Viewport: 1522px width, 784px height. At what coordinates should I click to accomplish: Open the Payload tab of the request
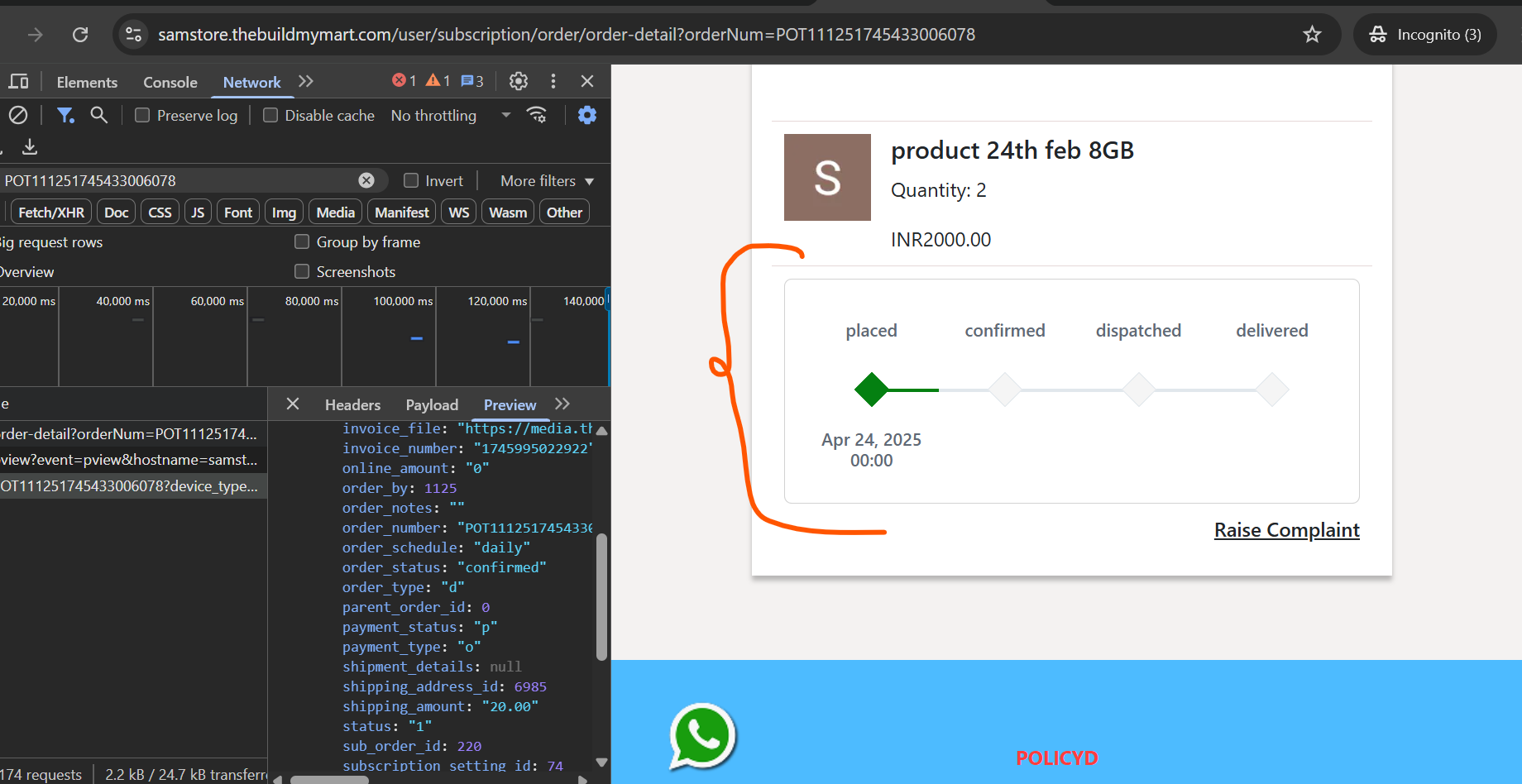432,404
